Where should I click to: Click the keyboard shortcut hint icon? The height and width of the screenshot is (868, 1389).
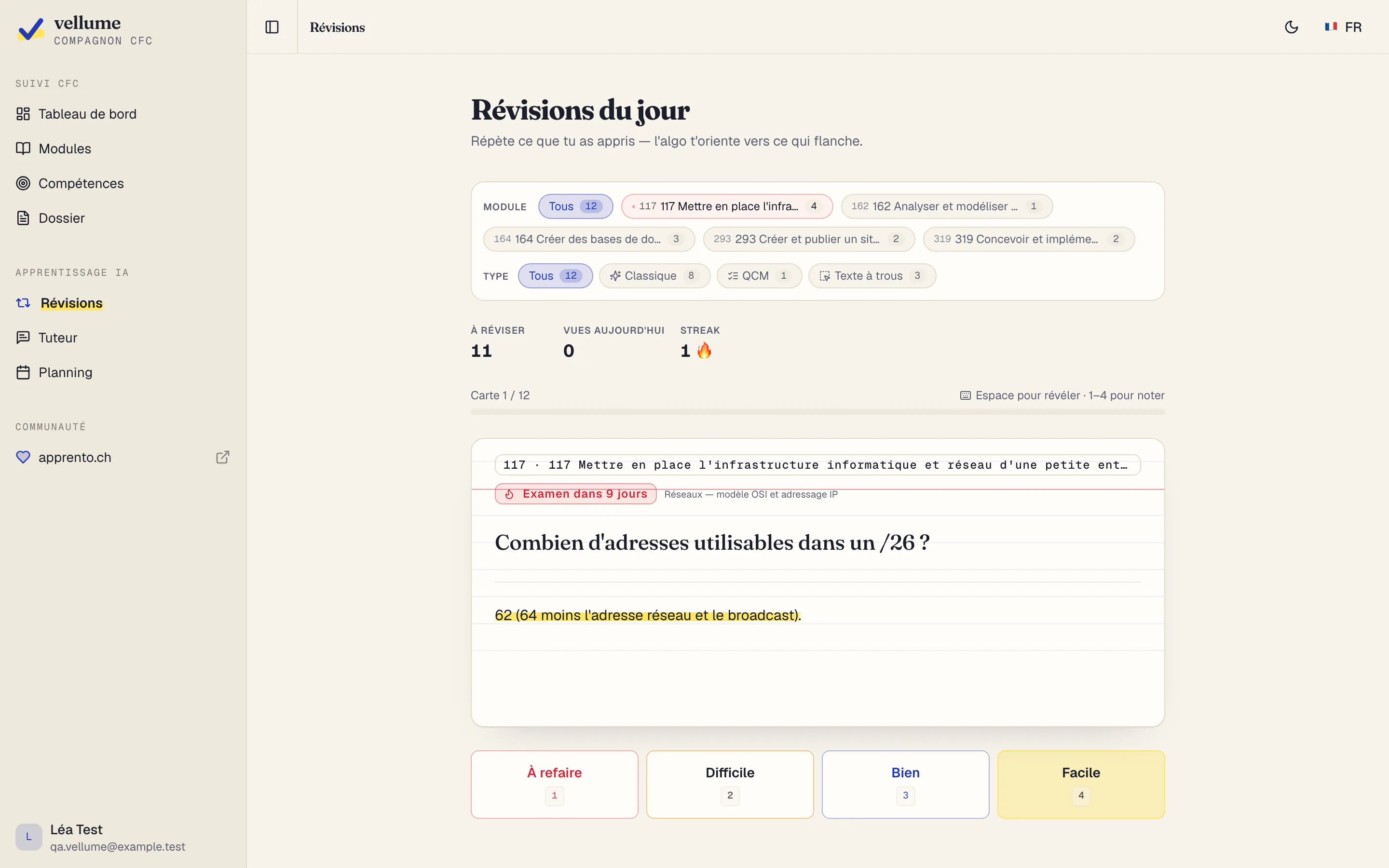pos(966,395)
